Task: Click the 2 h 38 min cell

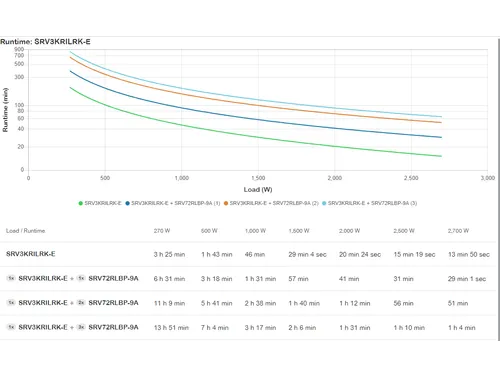Action: 260,303
